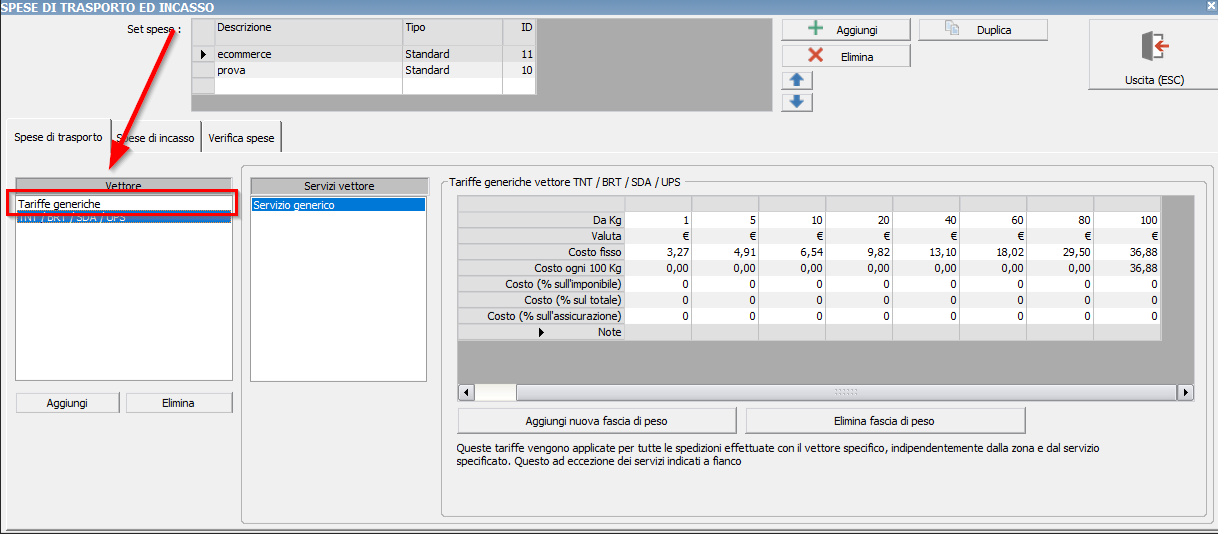This screenshot has width=1218, height=534.
Task: Click the exit door icon on Uscita
Action: click(x=1153, y=46)
